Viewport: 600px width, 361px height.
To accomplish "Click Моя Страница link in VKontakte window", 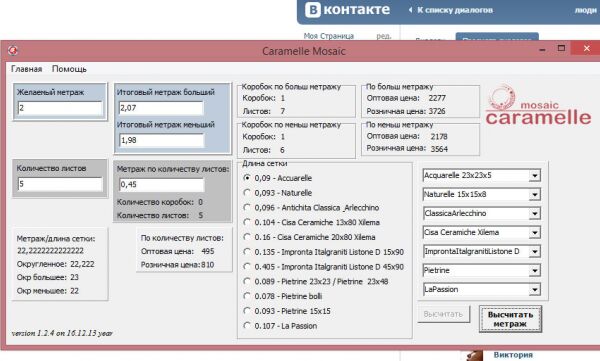I will click(329, 36).
